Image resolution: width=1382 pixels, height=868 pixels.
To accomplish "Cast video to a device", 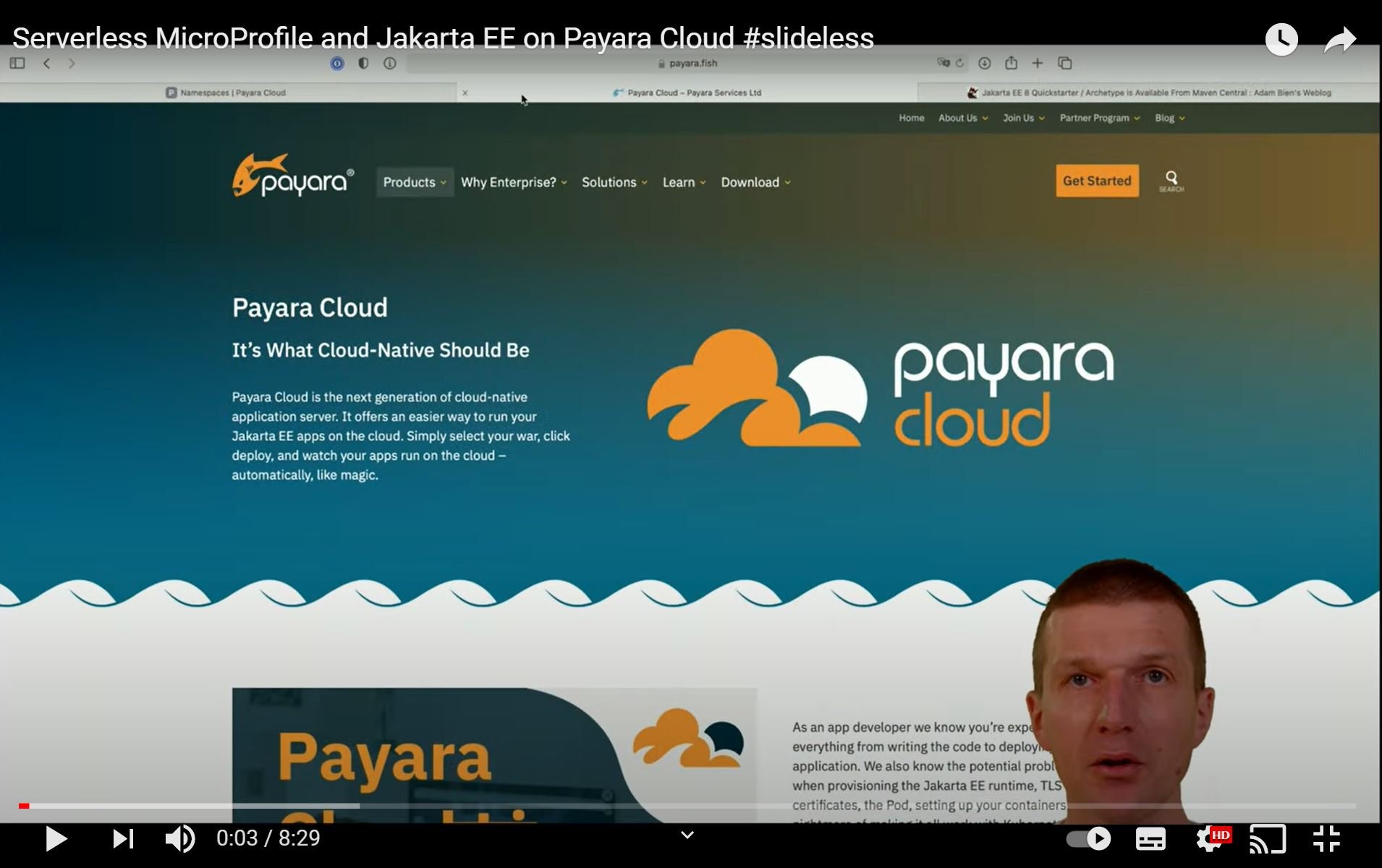I will (x=1268, y=838).
